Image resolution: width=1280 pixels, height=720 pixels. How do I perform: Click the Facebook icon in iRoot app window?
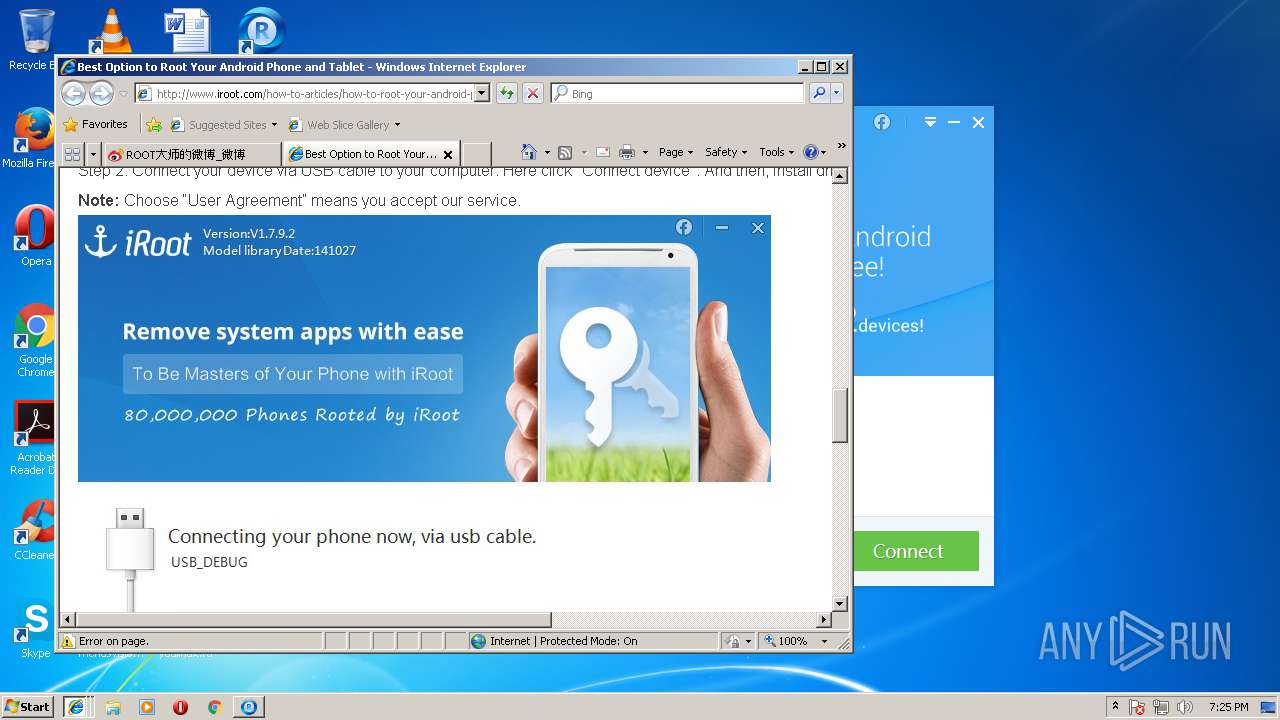pos(882,122)
